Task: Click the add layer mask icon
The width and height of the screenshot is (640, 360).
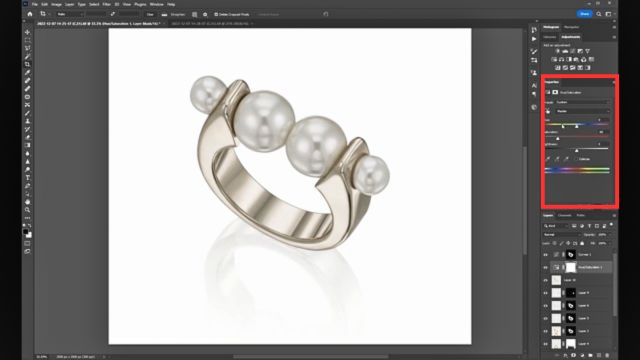Action: click(573, 356)
